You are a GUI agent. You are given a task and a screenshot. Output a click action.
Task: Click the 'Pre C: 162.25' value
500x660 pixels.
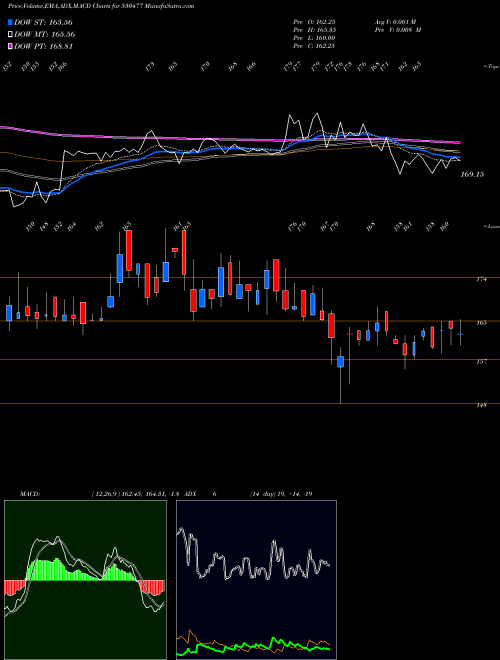click(x=314, y=46)
